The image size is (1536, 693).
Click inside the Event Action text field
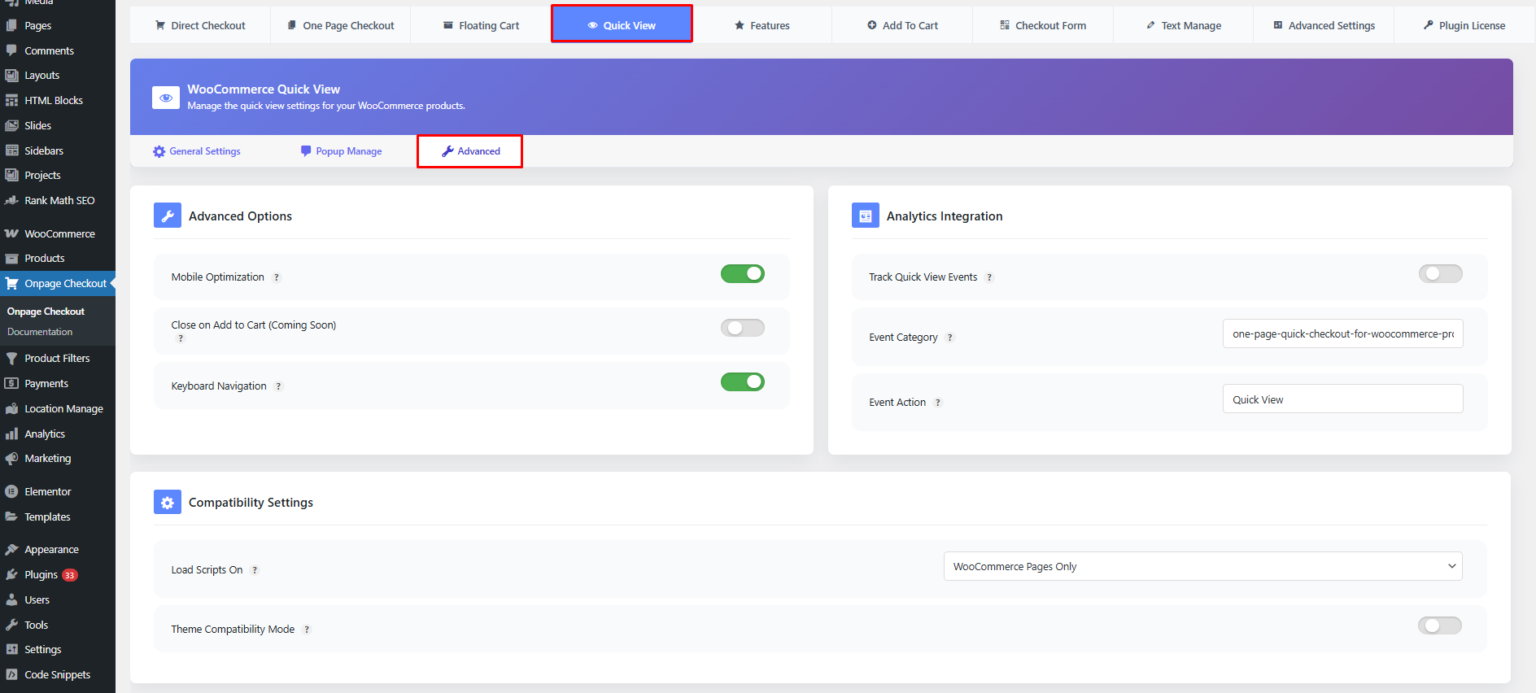coord(1342,398)
